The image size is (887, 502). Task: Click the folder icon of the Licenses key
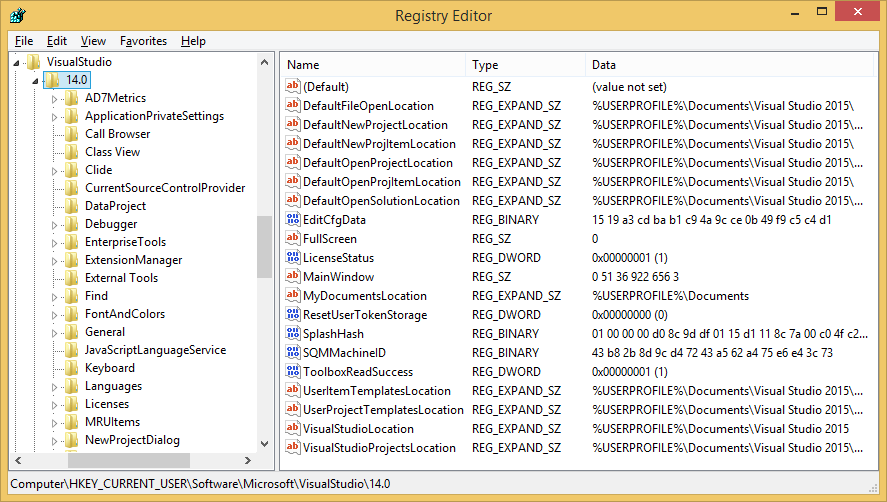pyautogui.click(x=71, y=404)
